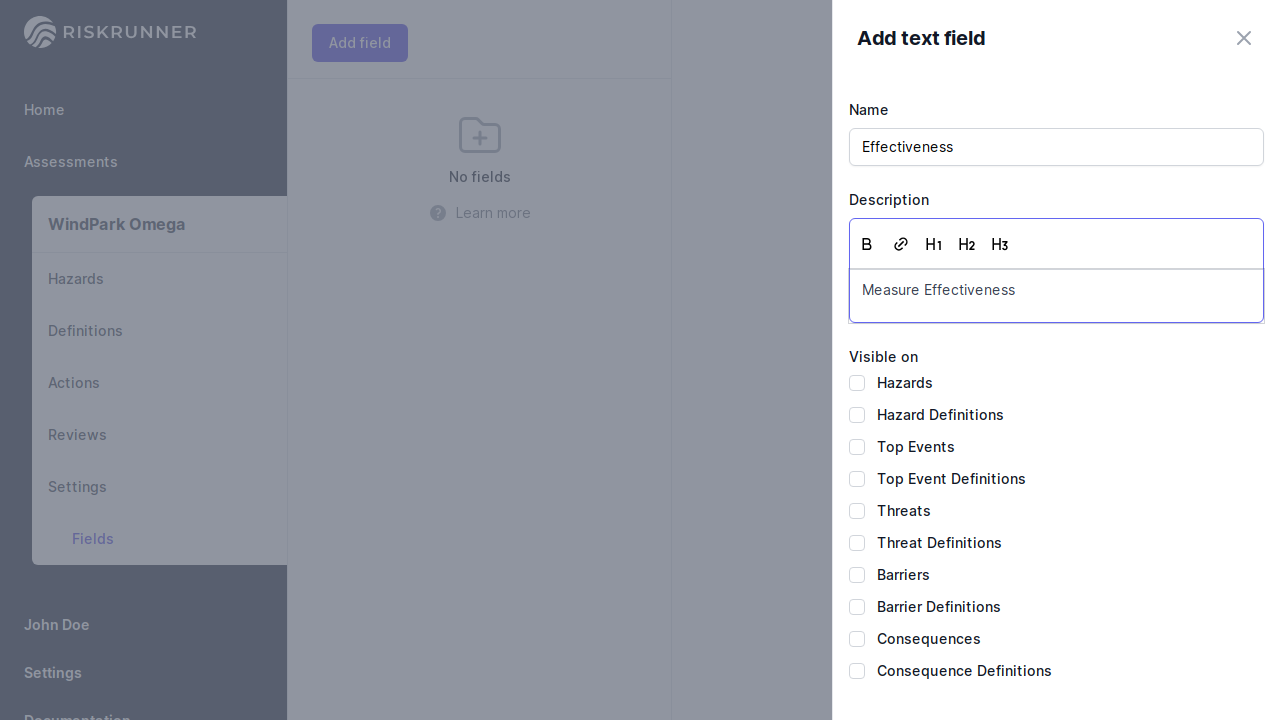Click the empty folder plus icon
1280x720 pixels.
coord(480,135)
